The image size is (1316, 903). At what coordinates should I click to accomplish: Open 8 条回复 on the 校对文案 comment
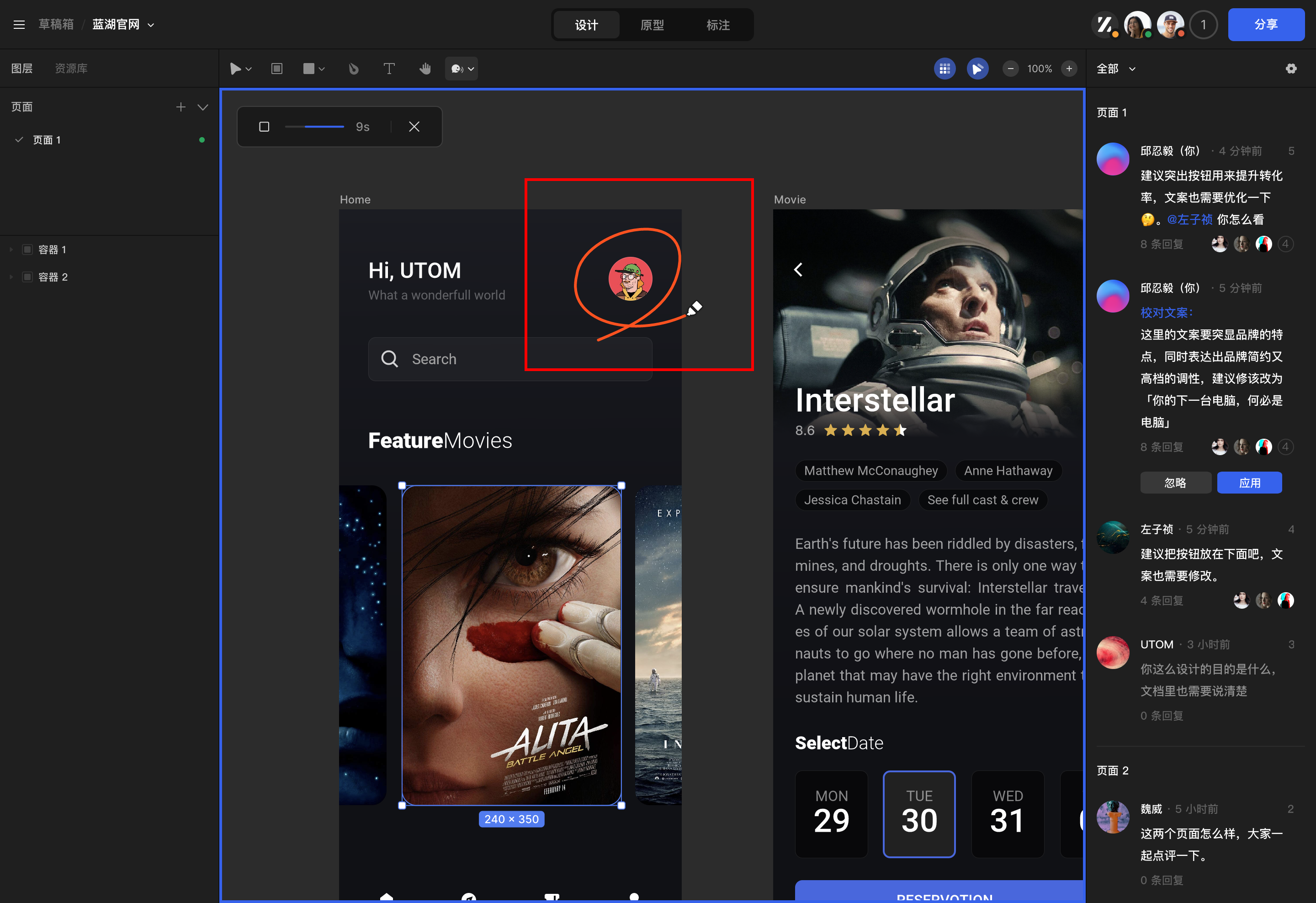[1162, 446]
